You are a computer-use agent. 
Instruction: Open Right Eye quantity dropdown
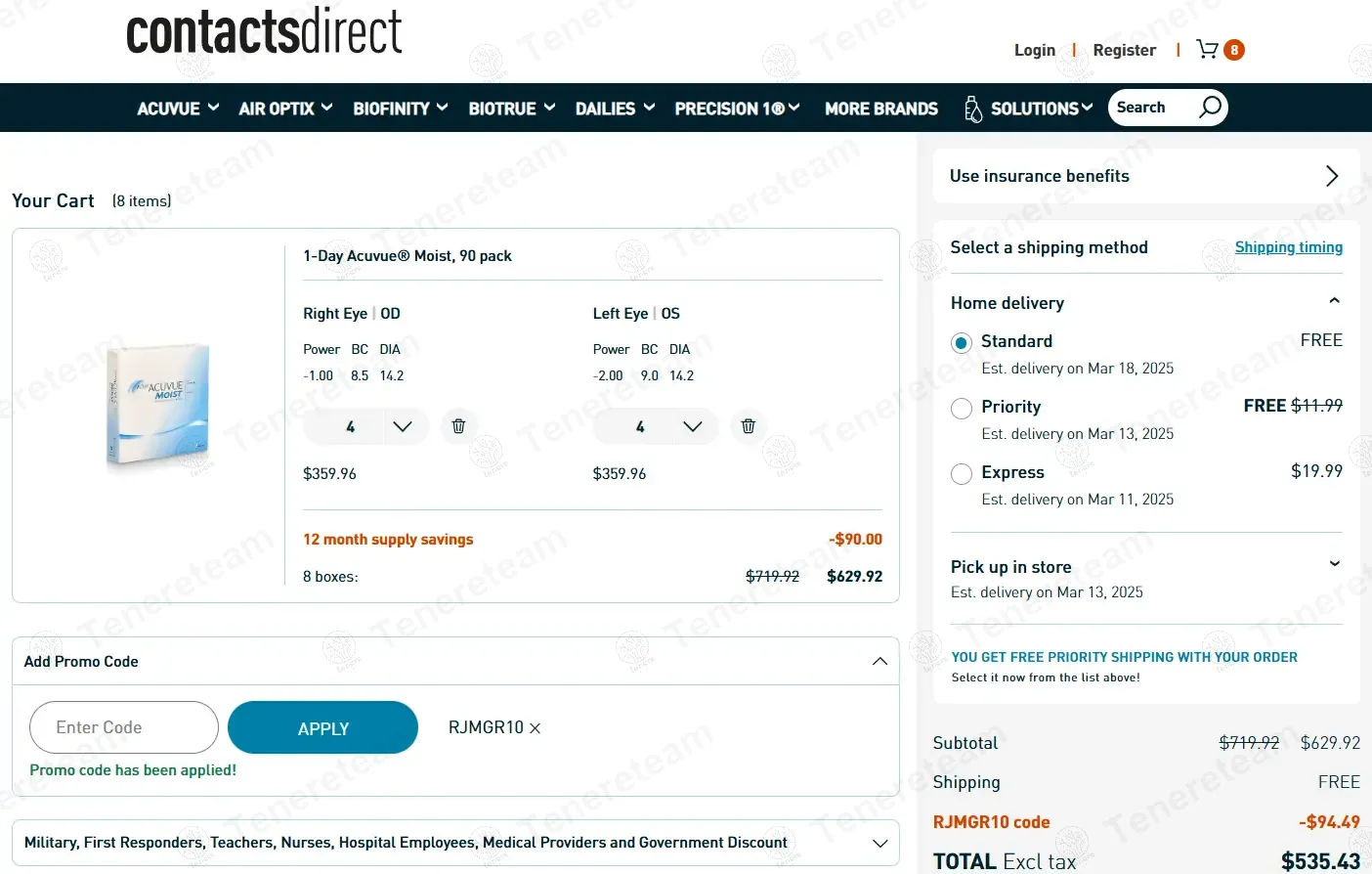[x=402, y=426]
